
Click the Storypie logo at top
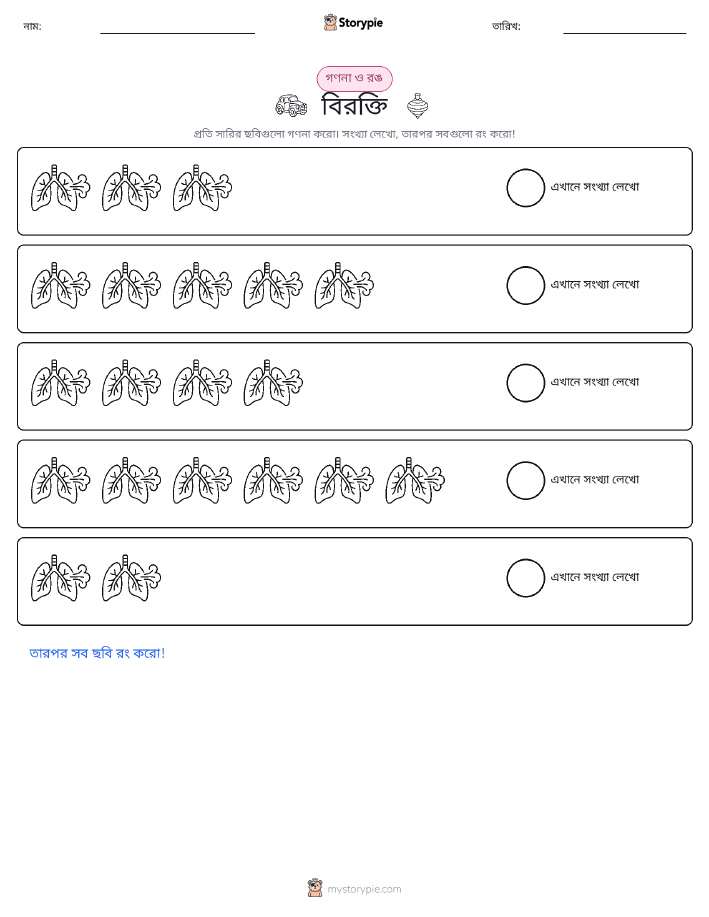pos(353,23)
